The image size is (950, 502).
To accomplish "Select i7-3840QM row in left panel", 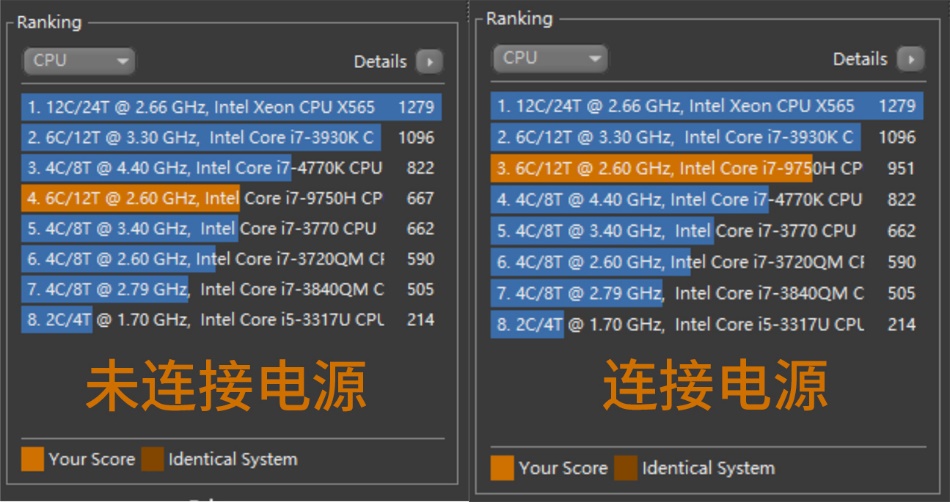I will pyautogui.click(x=231, y=289).
